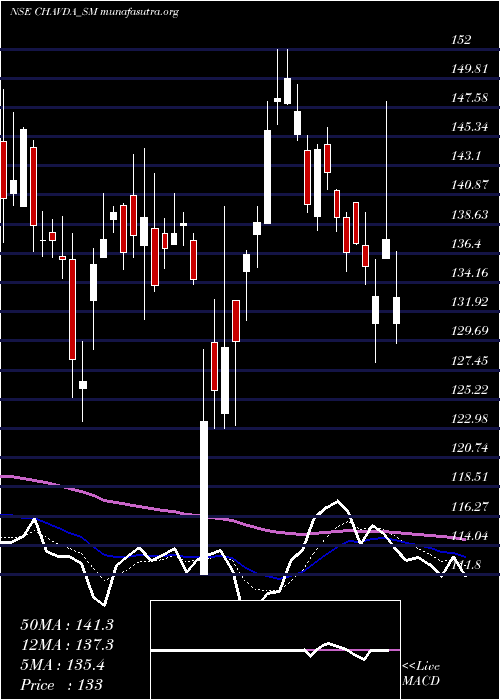Select the 114.04 price axis label
This screenshot has height=700, width=500.
[470, 536]
